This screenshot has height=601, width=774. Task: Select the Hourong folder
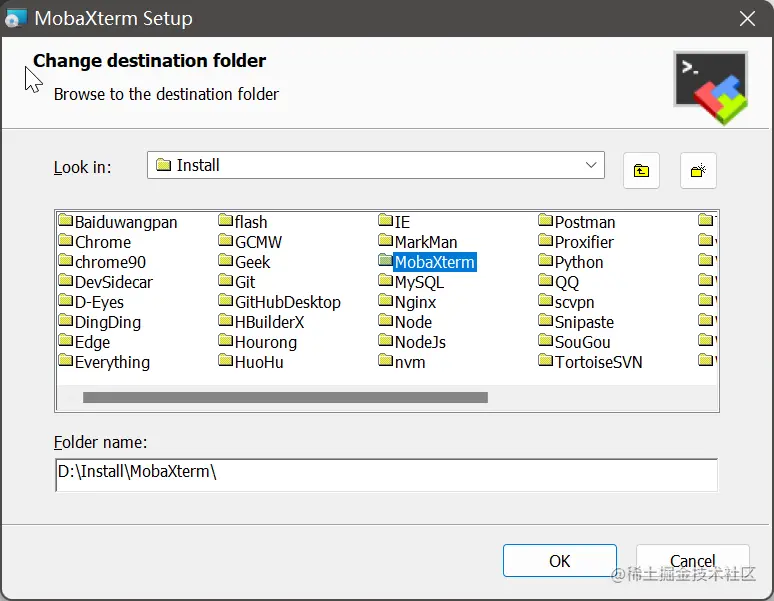click(x=258, y=342)
